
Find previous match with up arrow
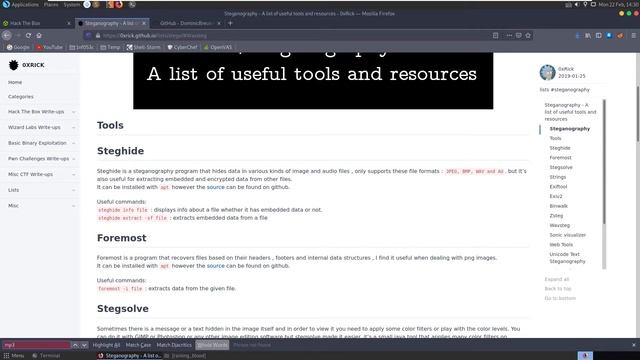coord(75,345)
